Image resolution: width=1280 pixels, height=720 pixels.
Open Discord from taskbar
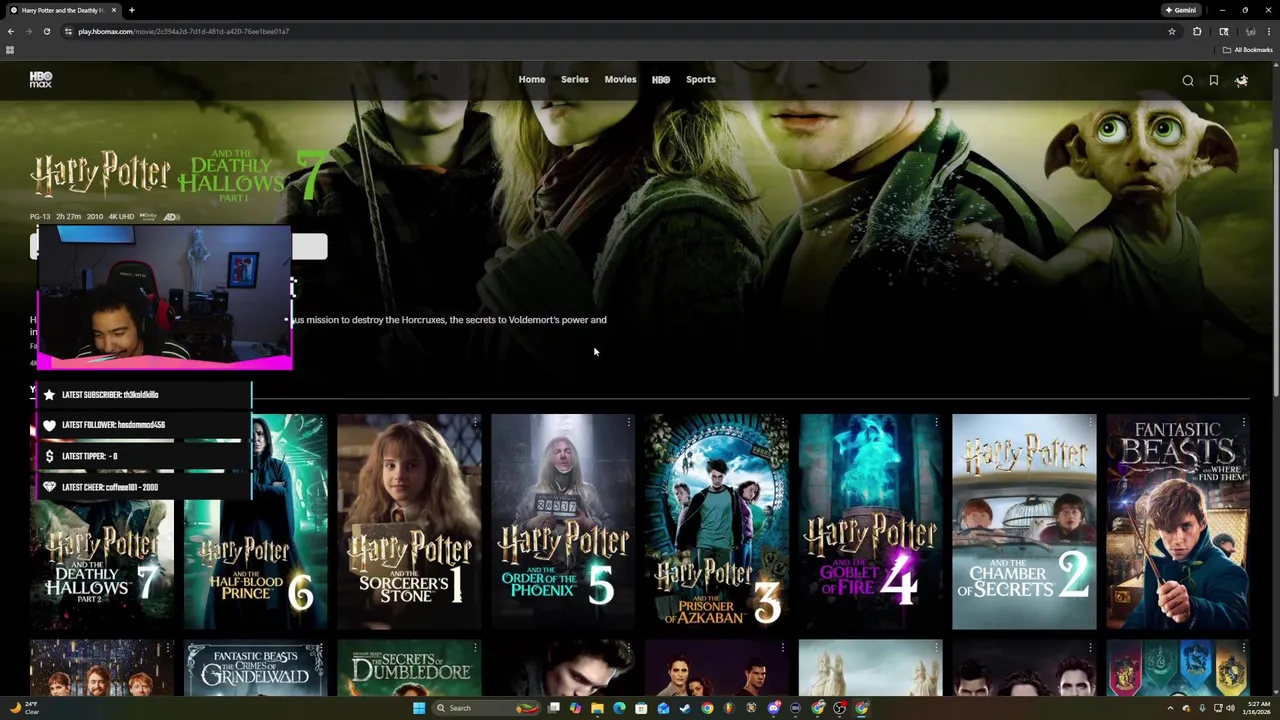click(773, 708)
